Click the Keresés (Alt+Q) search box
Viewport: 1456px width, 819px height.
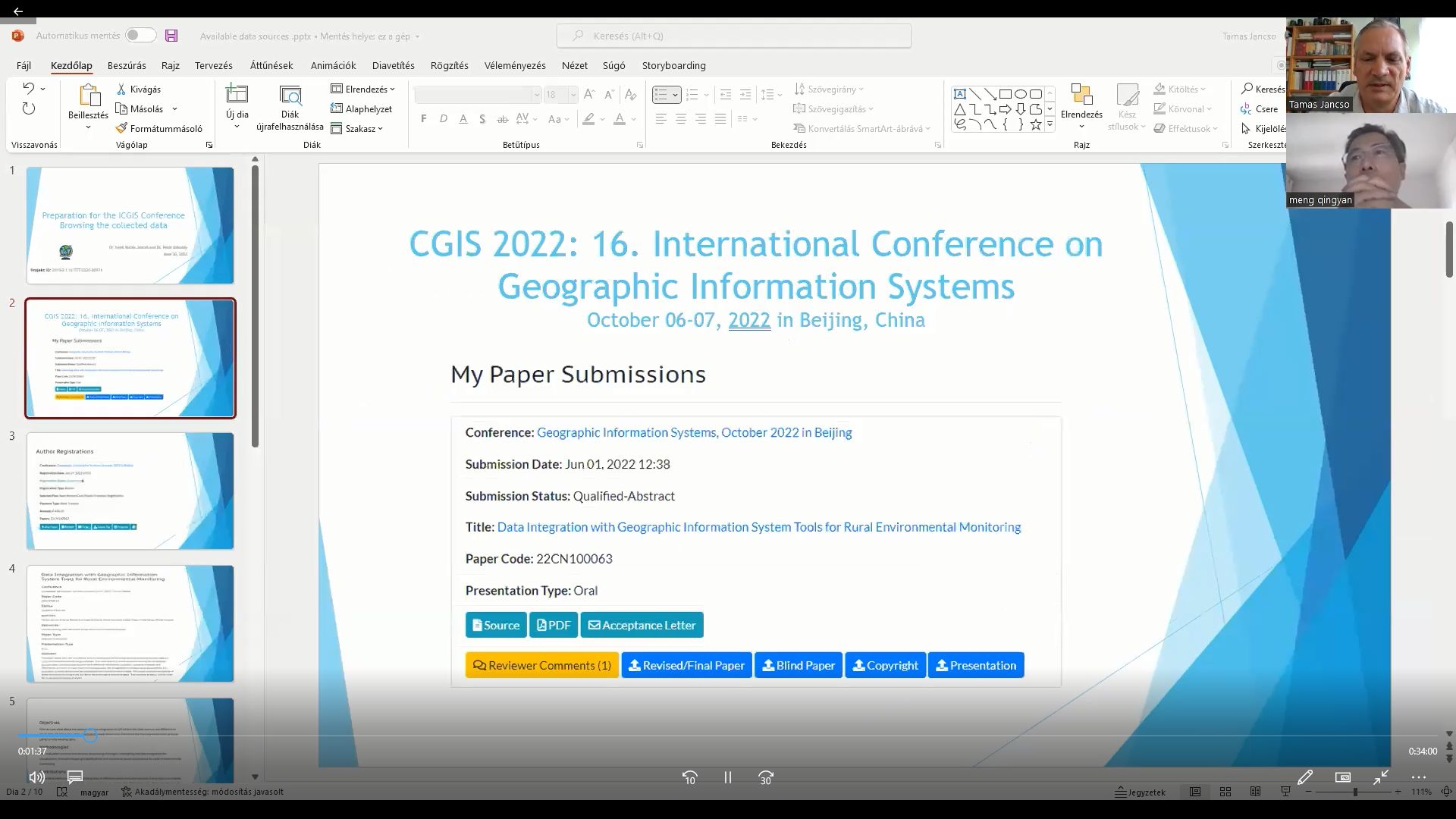[734, 36]
